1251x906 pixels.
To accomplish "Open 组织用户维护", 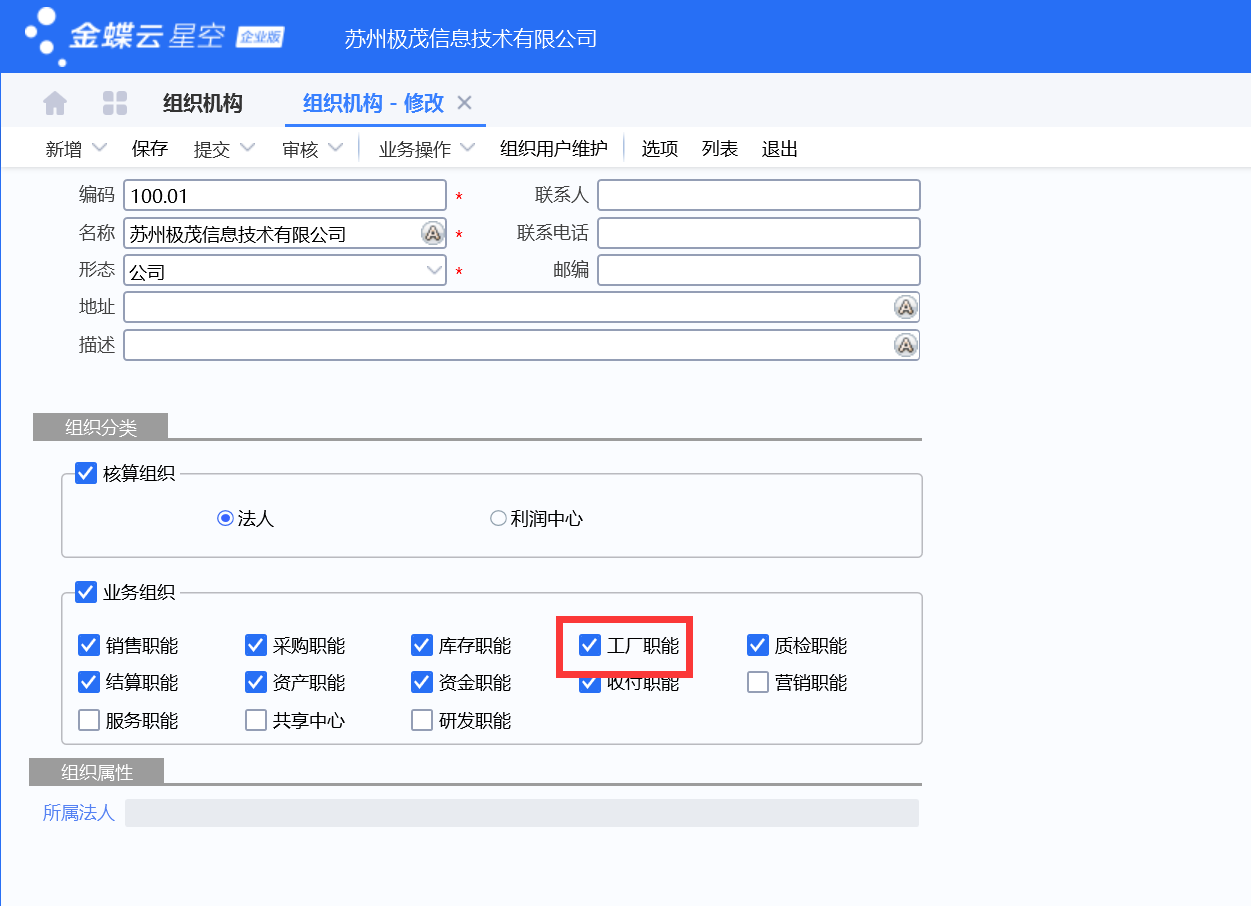I will (554, 149).
